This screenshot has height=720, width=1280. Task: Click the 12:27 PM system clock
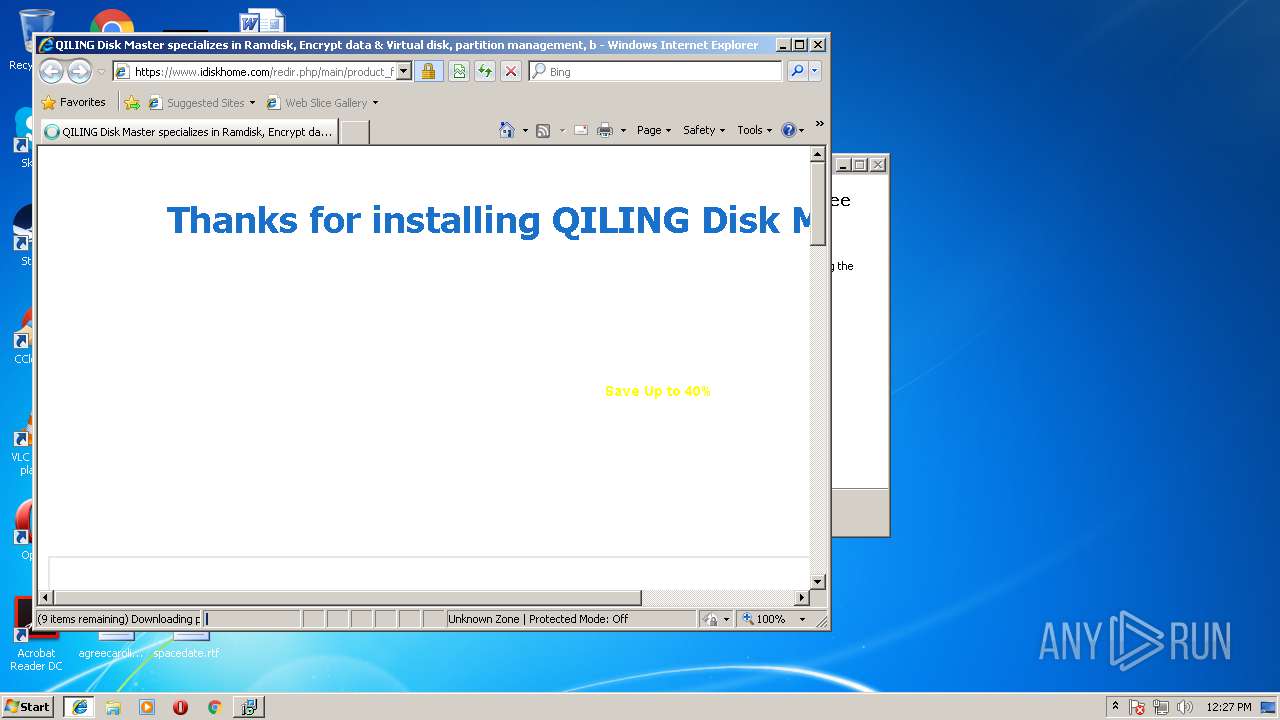pos(1229,707)
